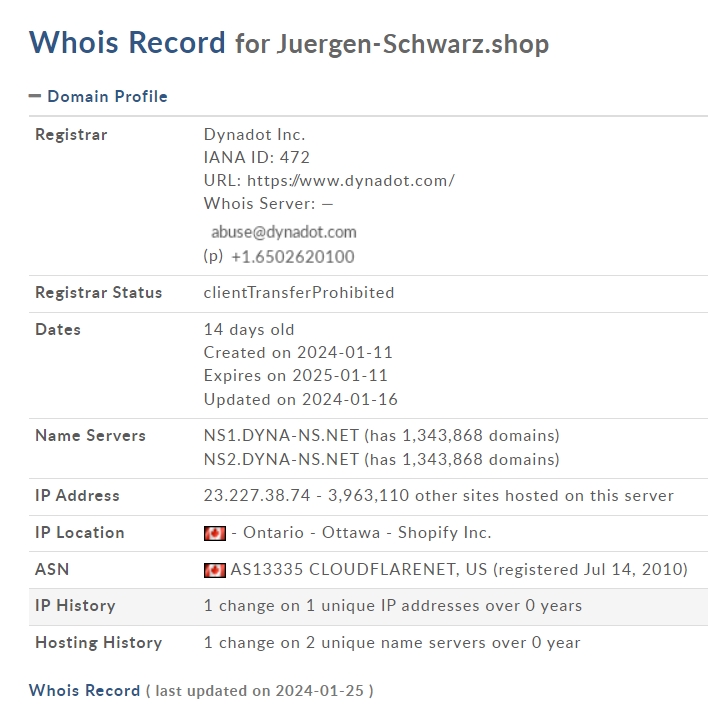The width and height of the screenshot is (708, 710).
Task: Select the phone number +1.6502620100
Action: 293,257
